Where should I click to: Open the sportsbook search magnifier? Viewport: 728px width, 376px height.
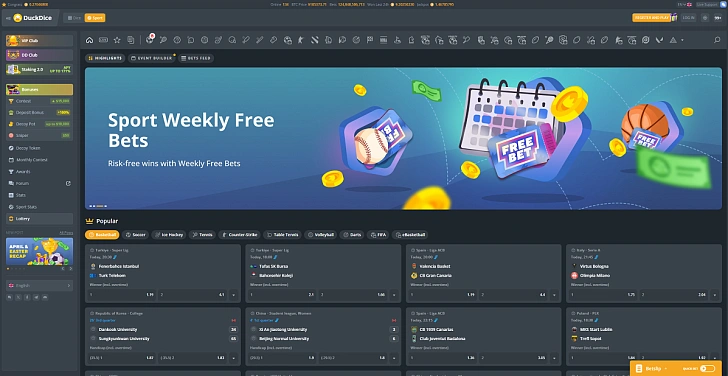(x=717, y=40)
